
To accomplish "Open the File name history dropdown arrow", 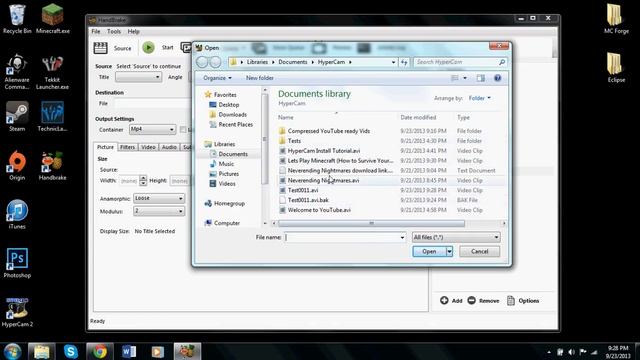I will [x=402, y=237].
